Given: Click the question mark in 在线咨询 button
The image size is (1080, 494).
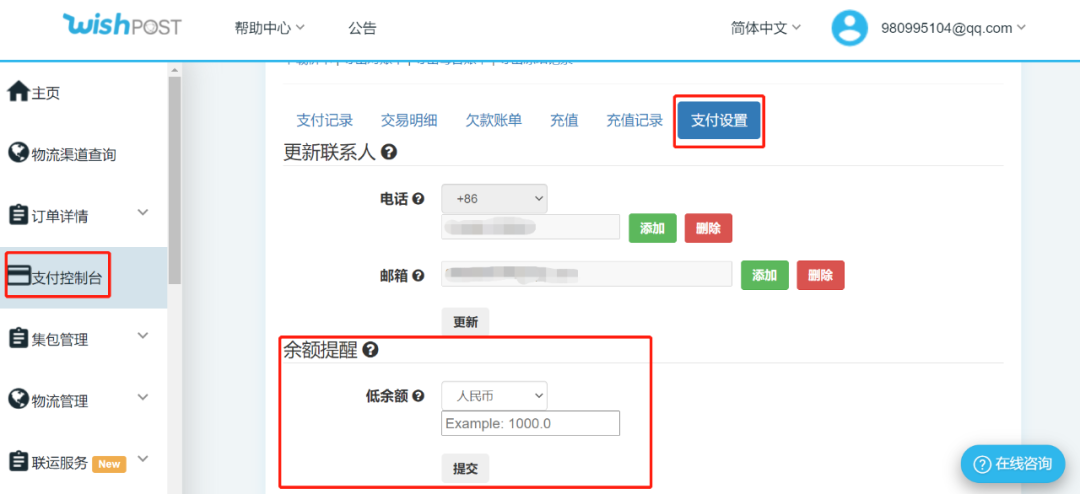Looking at the screenshot, I should click(982, 464).
